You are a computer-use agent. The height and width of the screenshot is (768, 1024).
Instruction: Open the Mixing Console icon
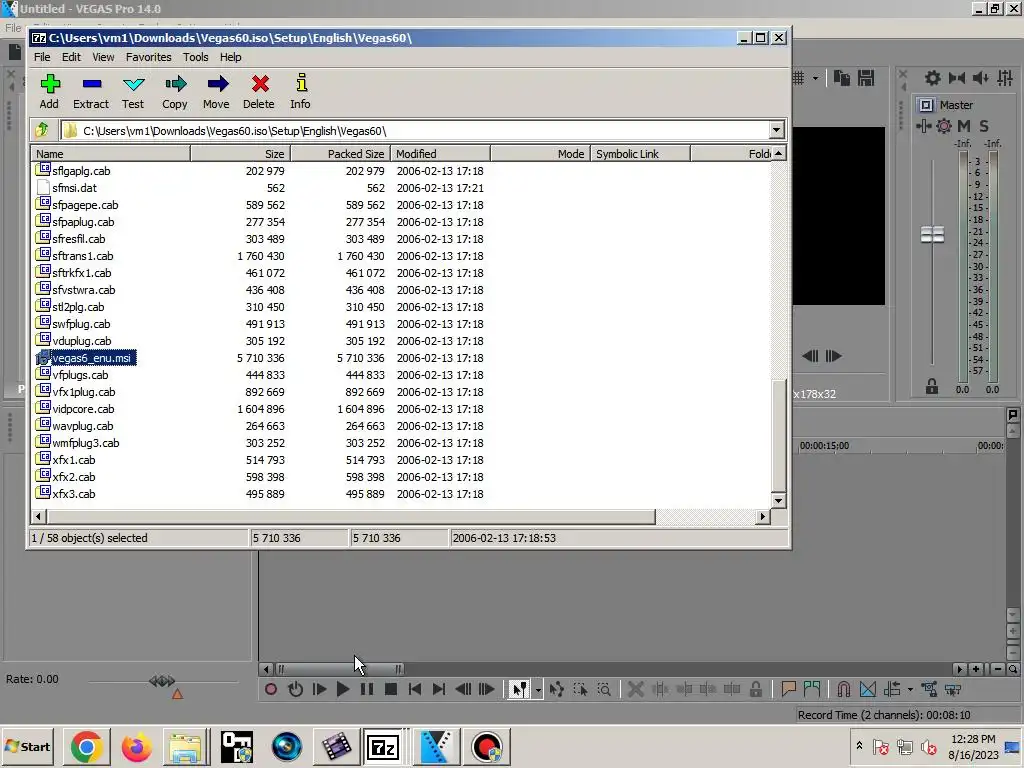(x=1005, y=78)
